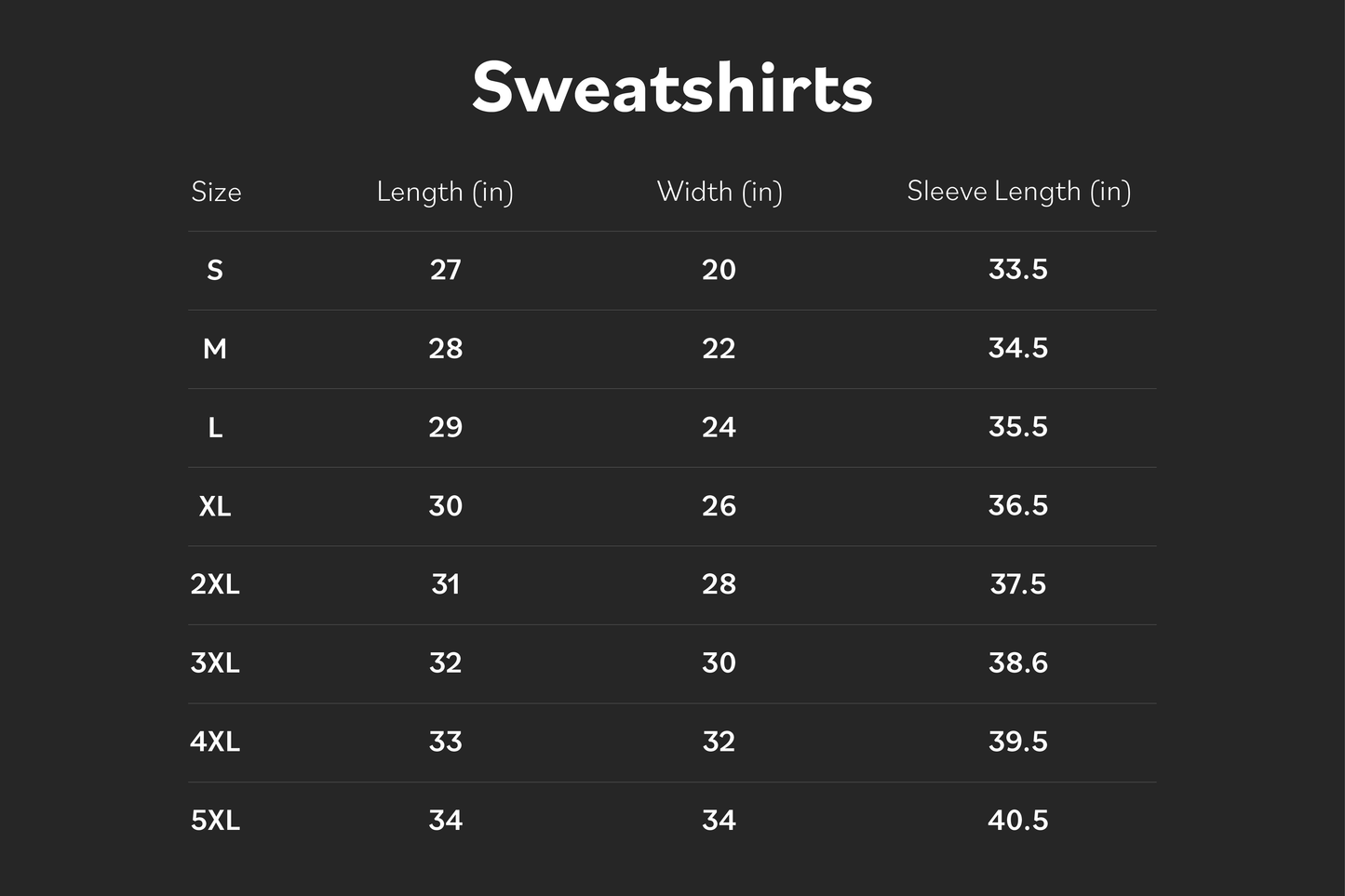Click the 4XL size row label

tap(215, 742)
